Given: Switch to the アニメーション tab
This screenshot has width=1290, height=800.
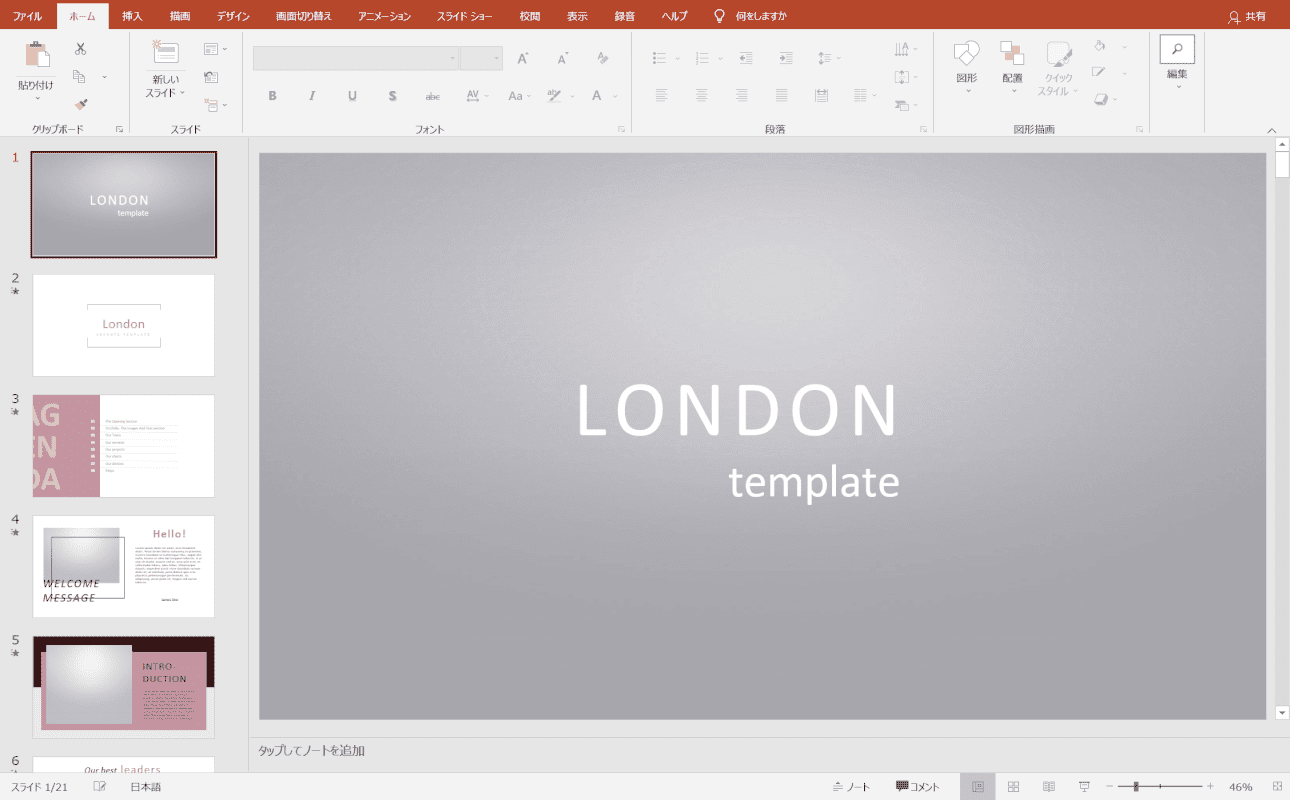Looking at the screenshot, I should [x=384, y=16].
